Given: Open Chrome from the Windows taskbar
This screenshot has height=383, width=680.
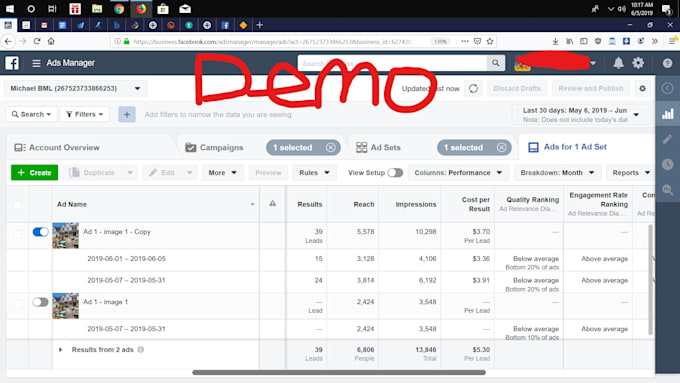Looking at the screenshot, I should (x=119, y=9).
